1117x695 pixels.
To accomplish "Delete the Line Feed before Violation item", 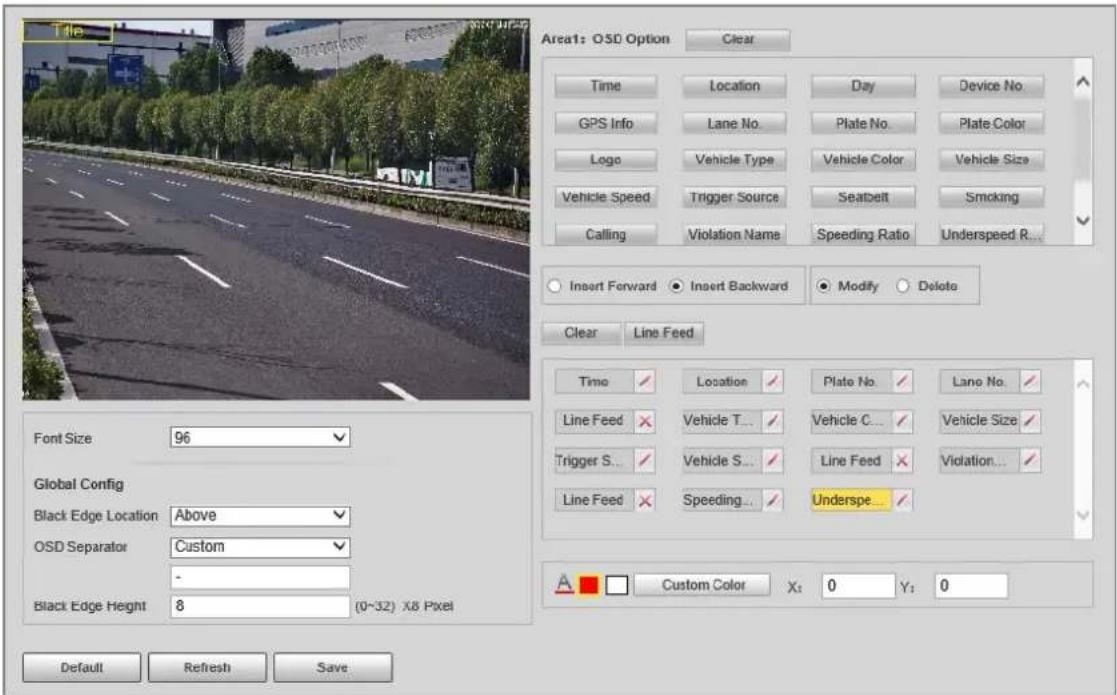I will click(902, 461).
